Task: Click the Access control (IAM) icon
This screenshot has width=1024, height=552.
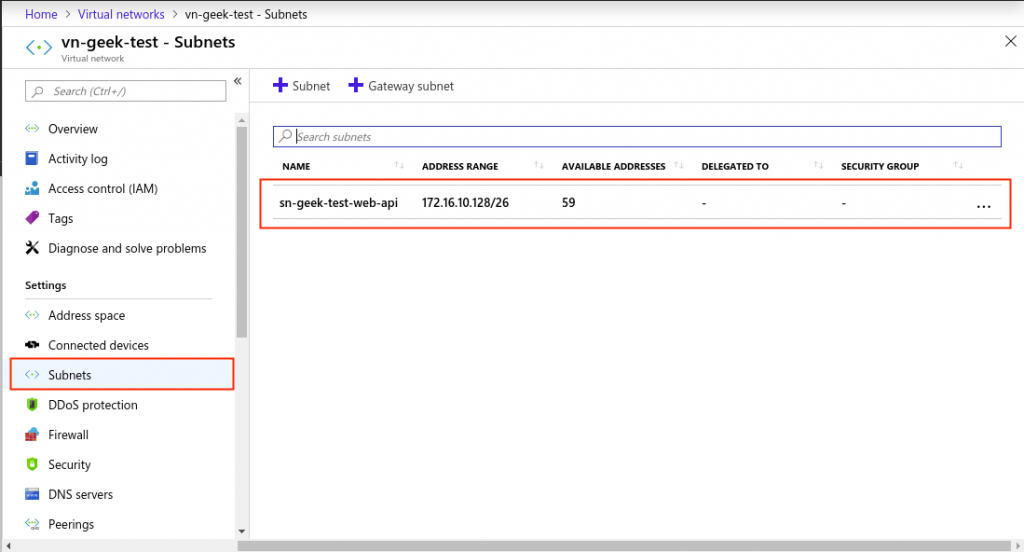Action: 32,188
